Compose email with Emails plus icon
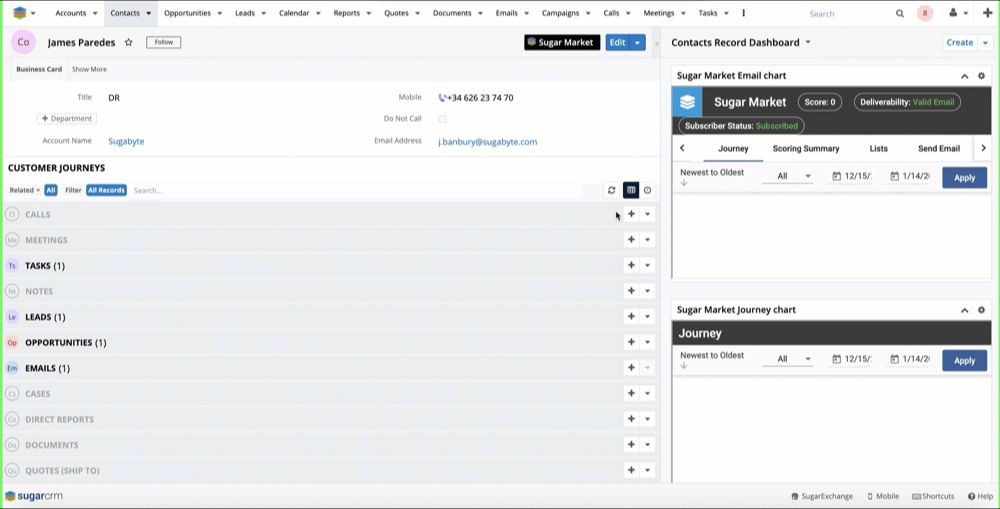This screenshot has height=509, width=1000. coord(631,367)
